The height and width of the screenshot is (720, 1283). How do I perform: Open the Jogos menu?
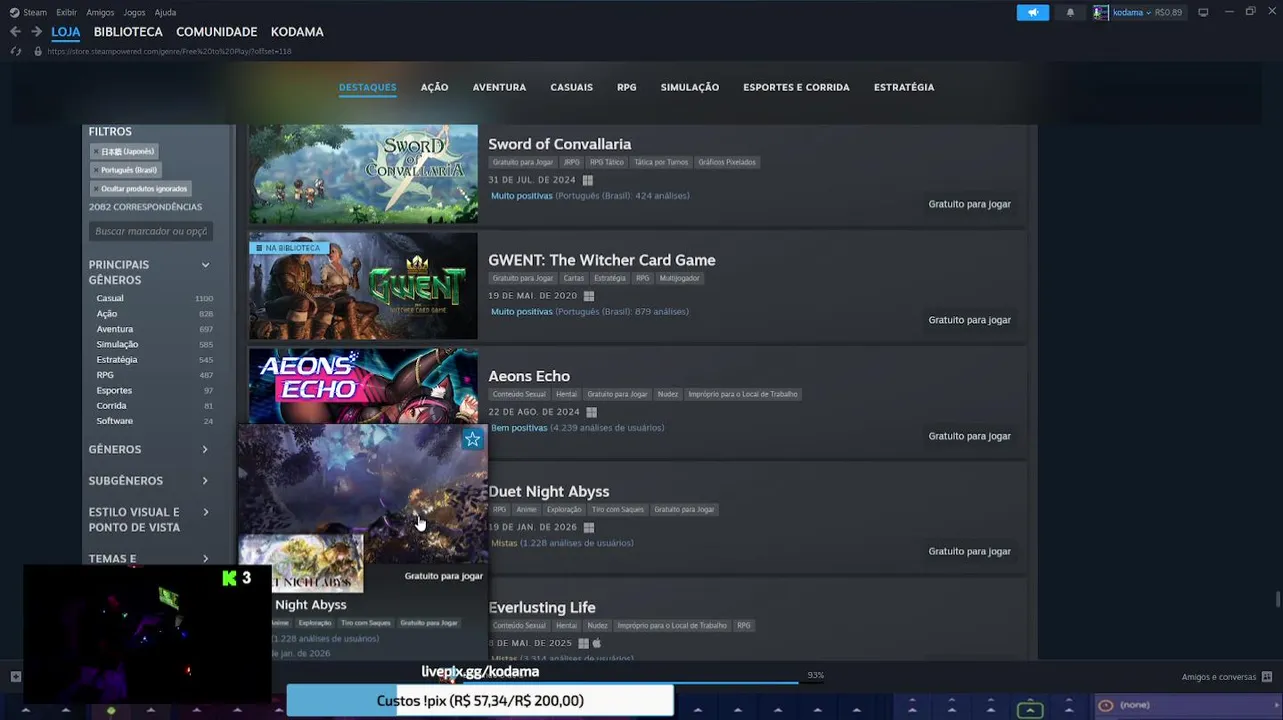134,12
